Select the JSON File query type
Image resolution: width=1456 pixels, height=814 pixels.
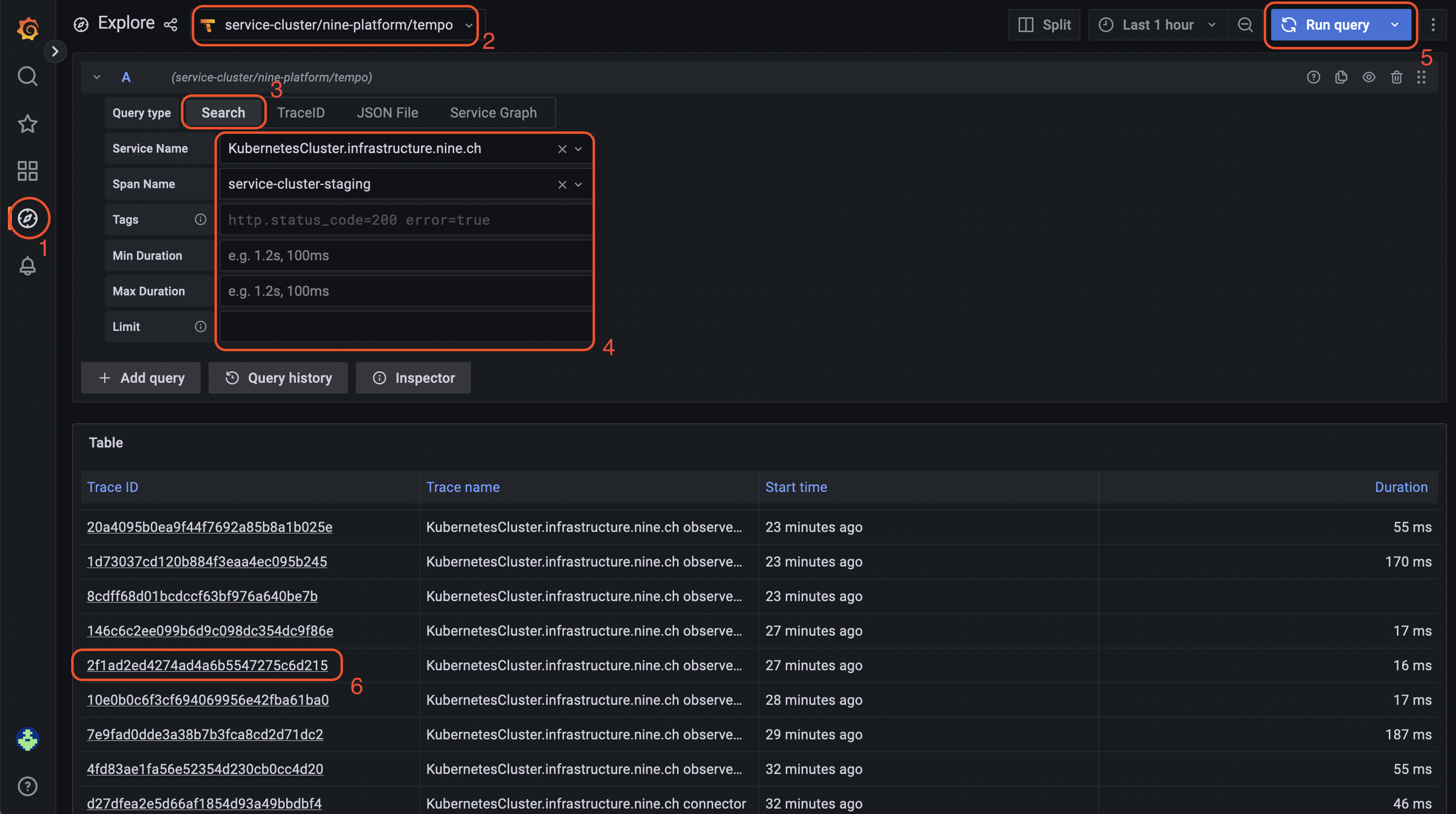(x=387, y=113)
